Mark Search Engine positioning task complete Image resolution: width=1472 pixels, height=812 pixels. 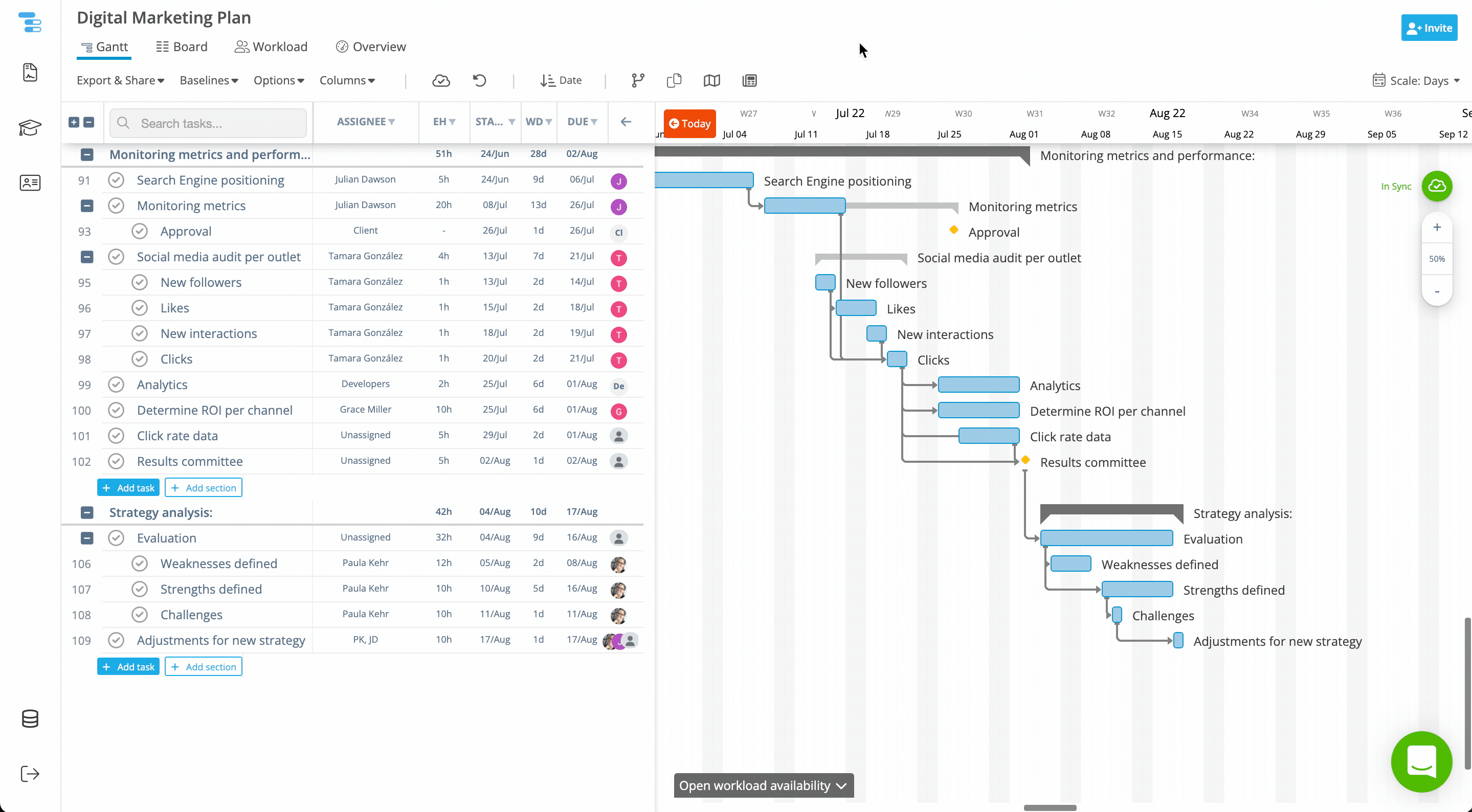pos(116,180)
